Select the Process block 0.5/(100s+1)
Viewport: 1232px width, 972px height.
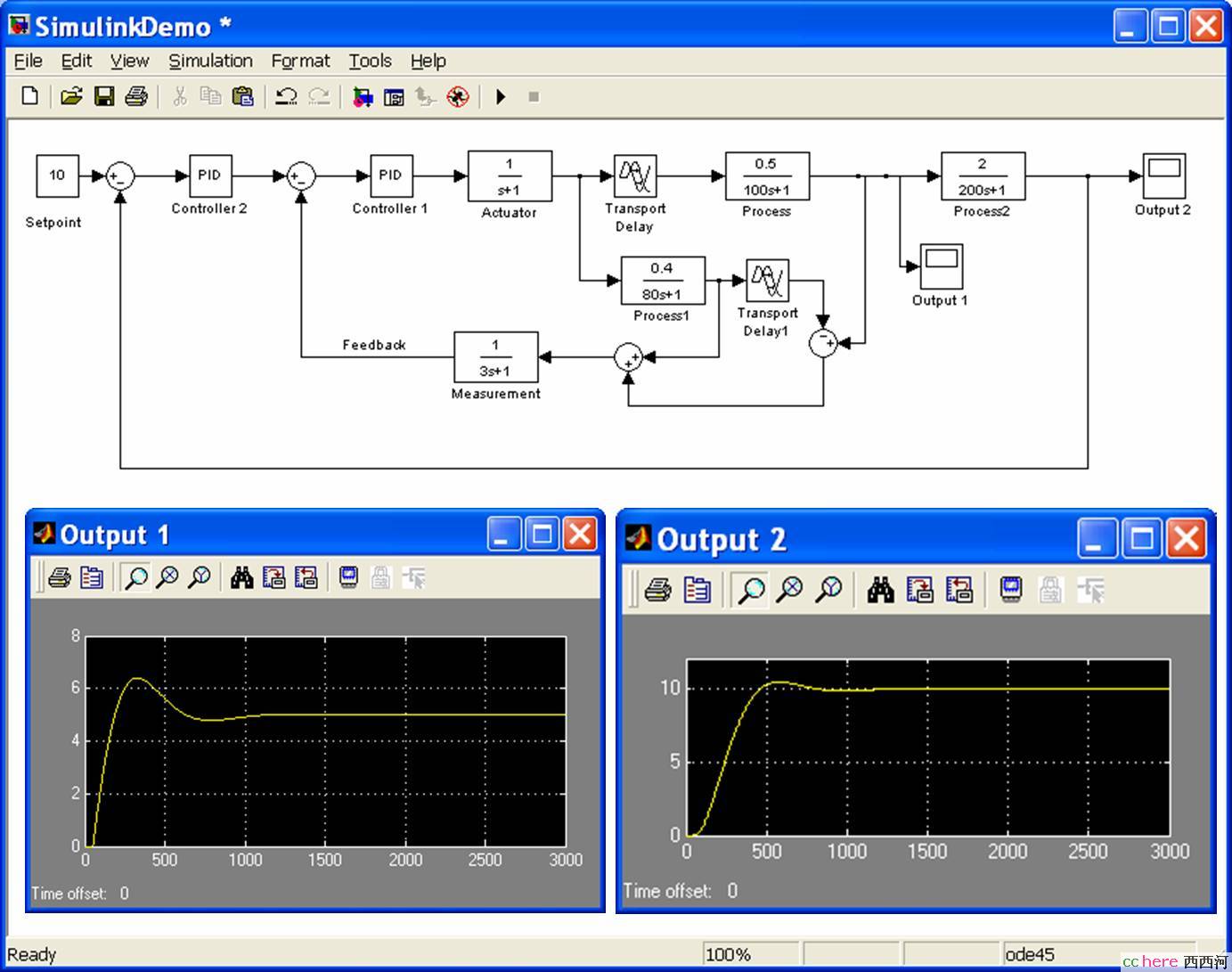[x=767, y=176]
